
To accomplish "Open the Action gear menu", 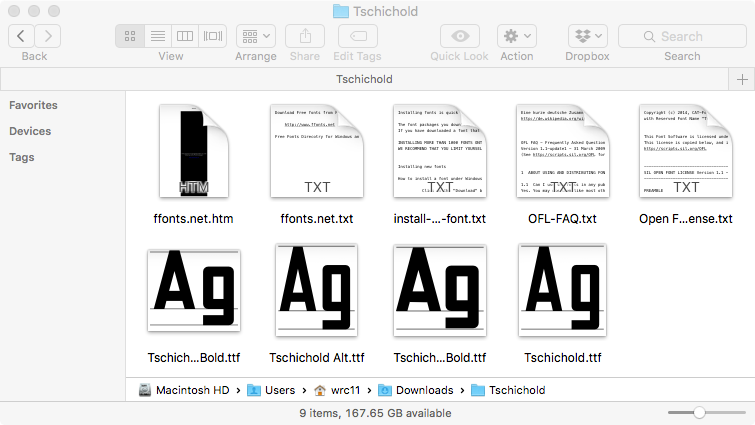I will (x=517, y=36).
